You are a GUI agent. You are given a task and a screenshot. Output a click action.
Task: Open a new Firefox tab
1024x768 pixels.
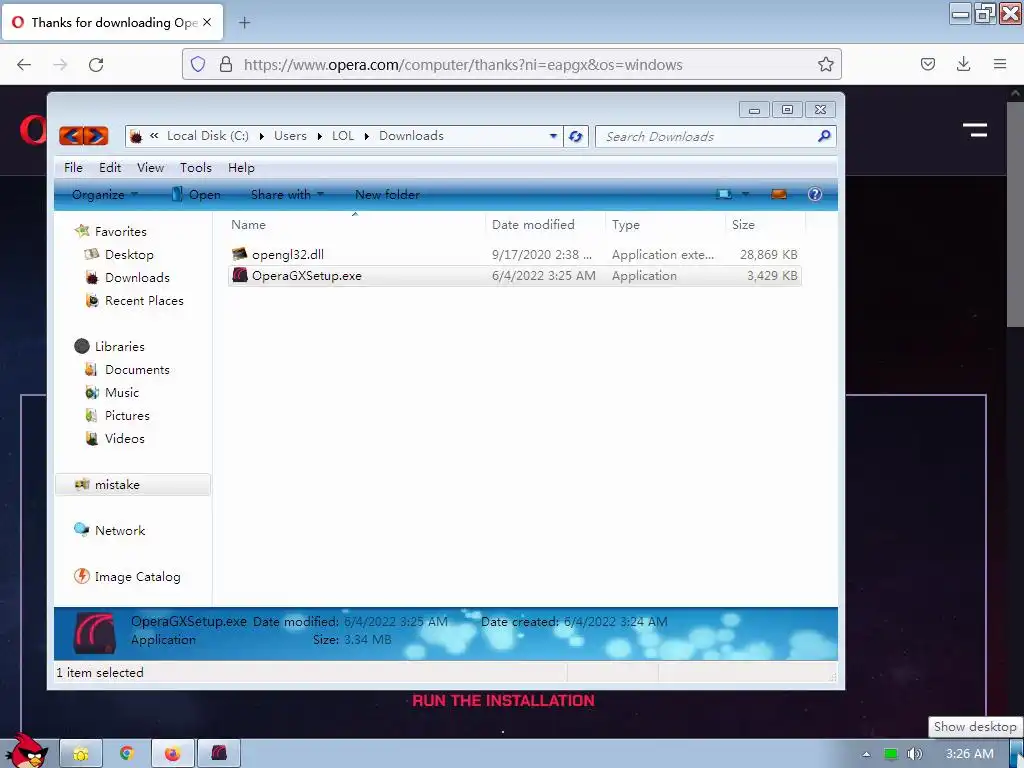(x=244, y=22)
